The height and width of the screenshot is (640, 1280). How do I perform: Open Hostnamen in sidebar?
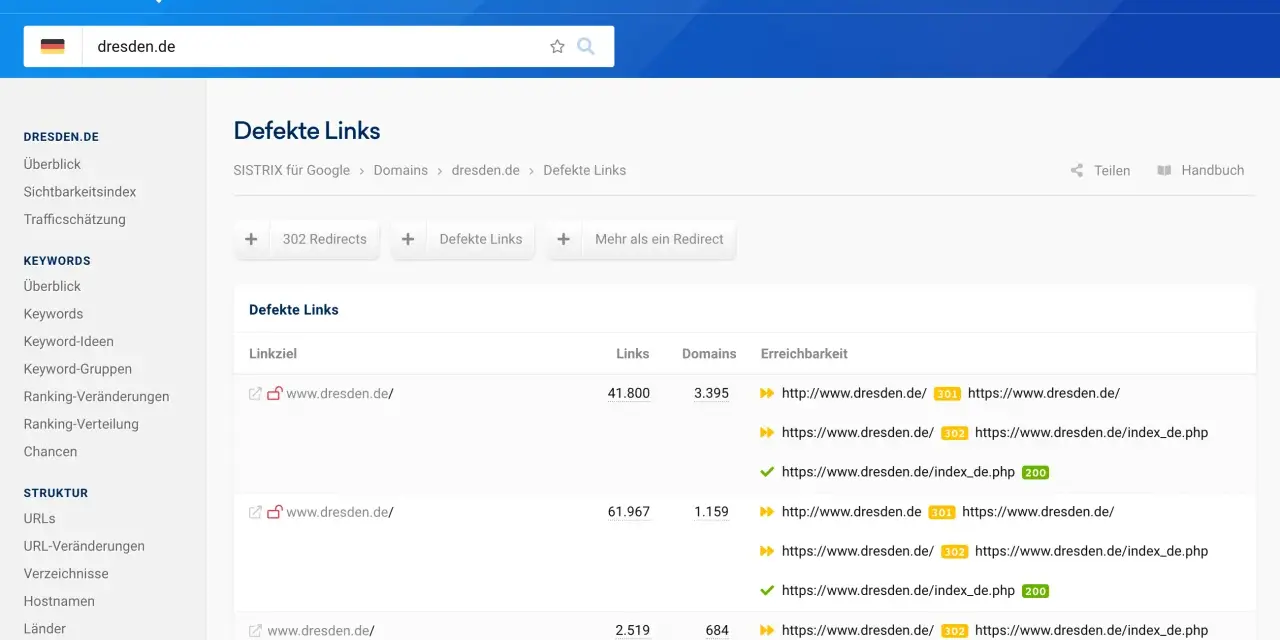pyautogui.click(x=60, y=601)
